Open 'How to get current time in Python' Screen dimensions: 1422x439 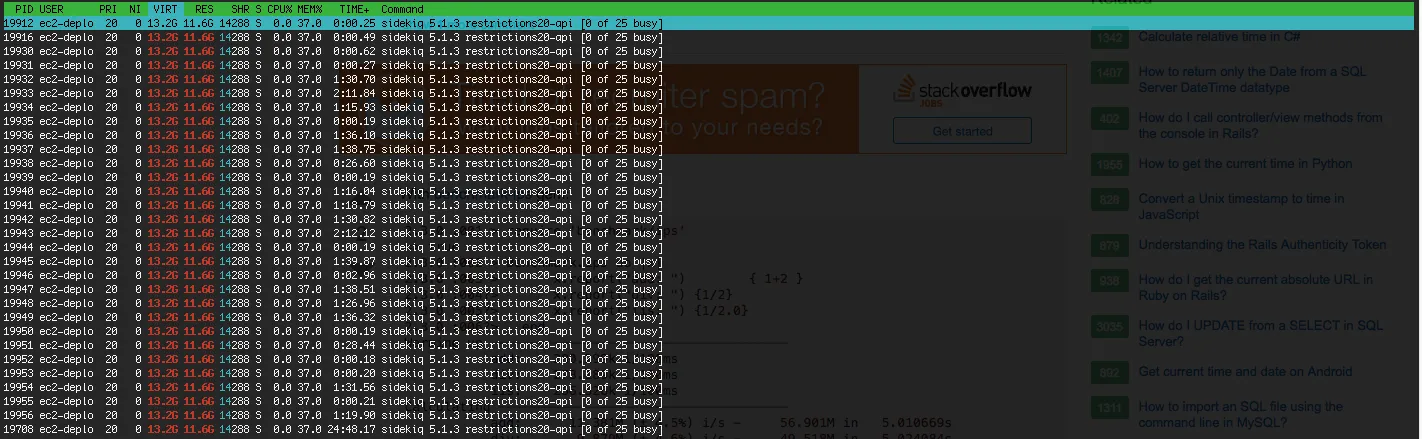pos(1245,164)
